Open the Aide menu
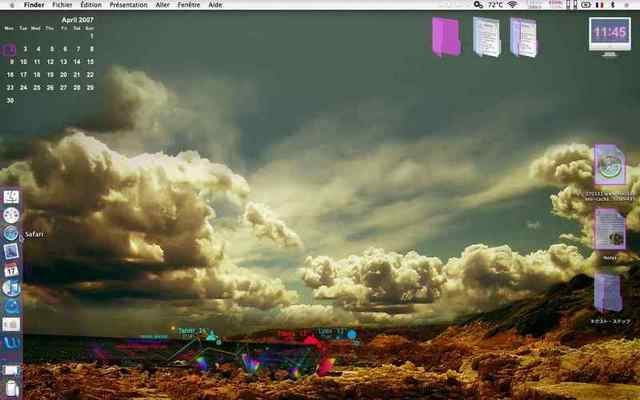Image resolution: width=640 pixels, height=400 pixels. tap(216, 5)
